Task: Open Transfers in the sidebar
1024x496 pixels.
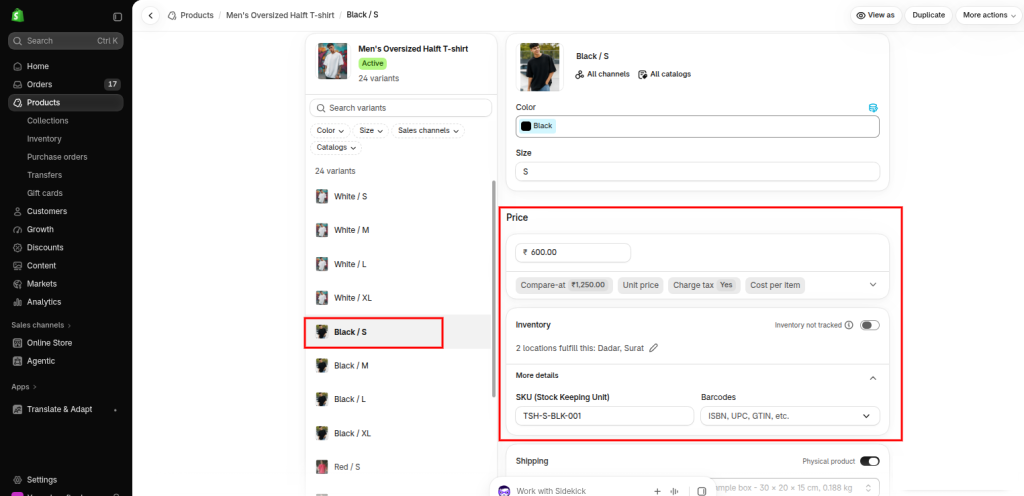Action: (x=44, y=176)
